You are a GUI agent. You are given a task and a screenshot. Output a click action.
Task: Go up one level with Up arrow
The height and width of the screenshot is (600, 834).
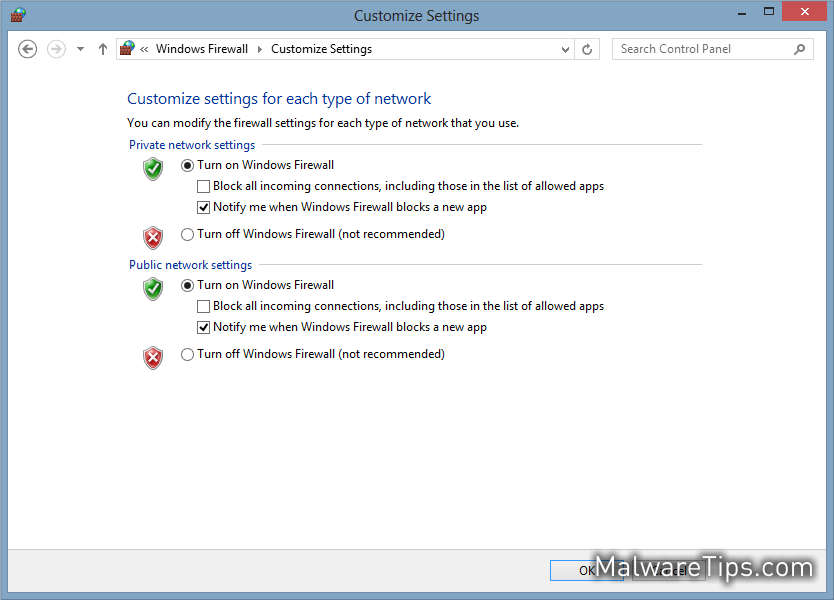pos(103,49)
